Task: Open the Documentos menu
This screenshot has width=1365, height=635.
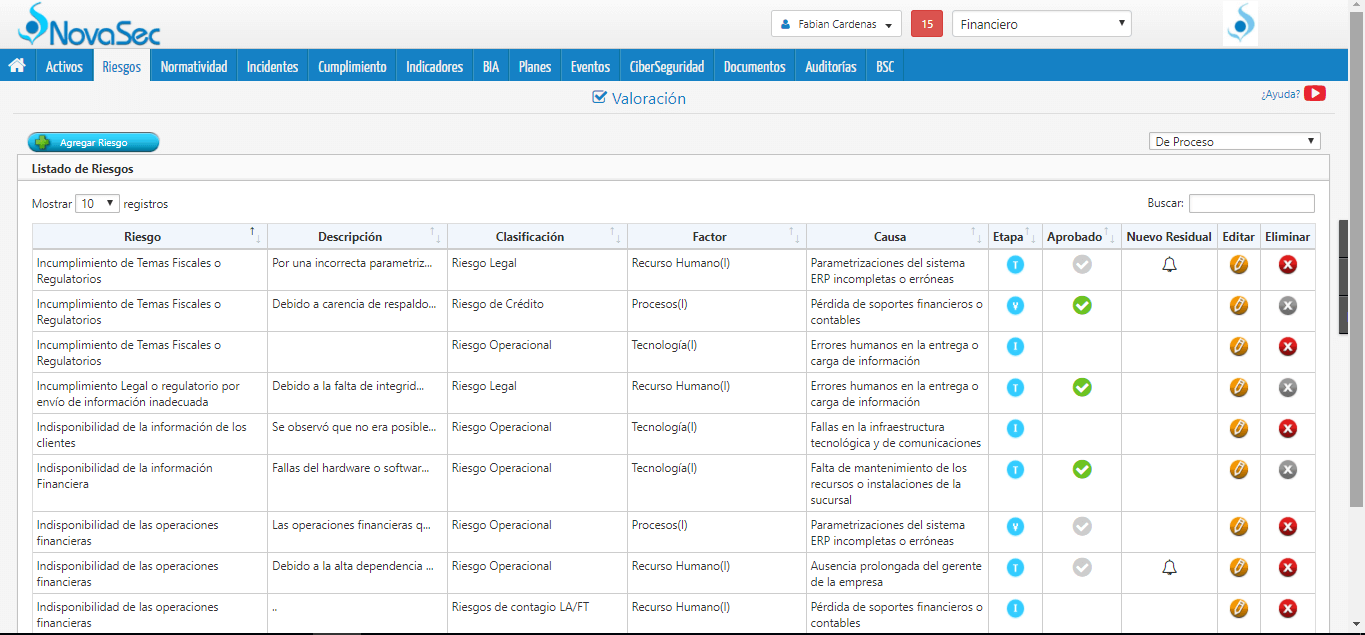Action: 754,66
